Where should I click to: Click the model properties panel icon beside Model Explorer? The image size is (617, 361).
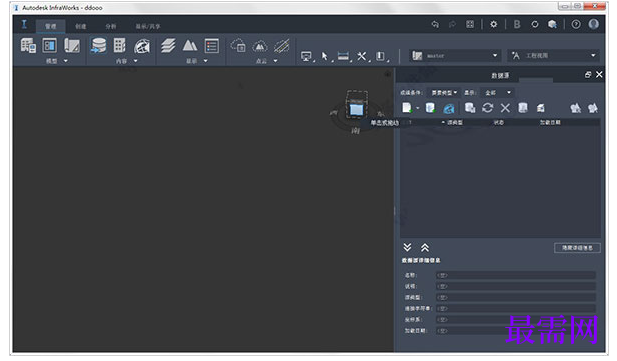[x=50, y=46]
